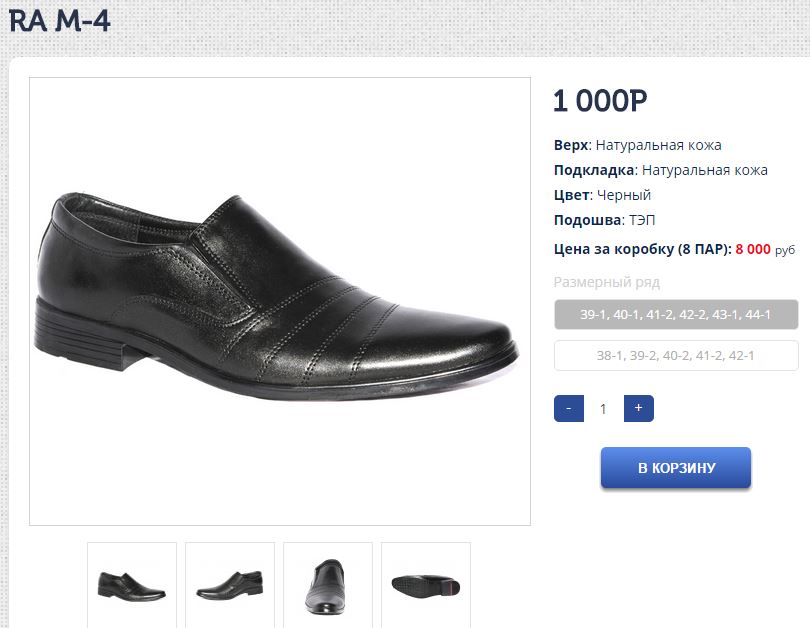Choose size range 38-1, 39-2, 40-2, 41-2, 42-1
The image size is (810, 628).
(676, 355)
